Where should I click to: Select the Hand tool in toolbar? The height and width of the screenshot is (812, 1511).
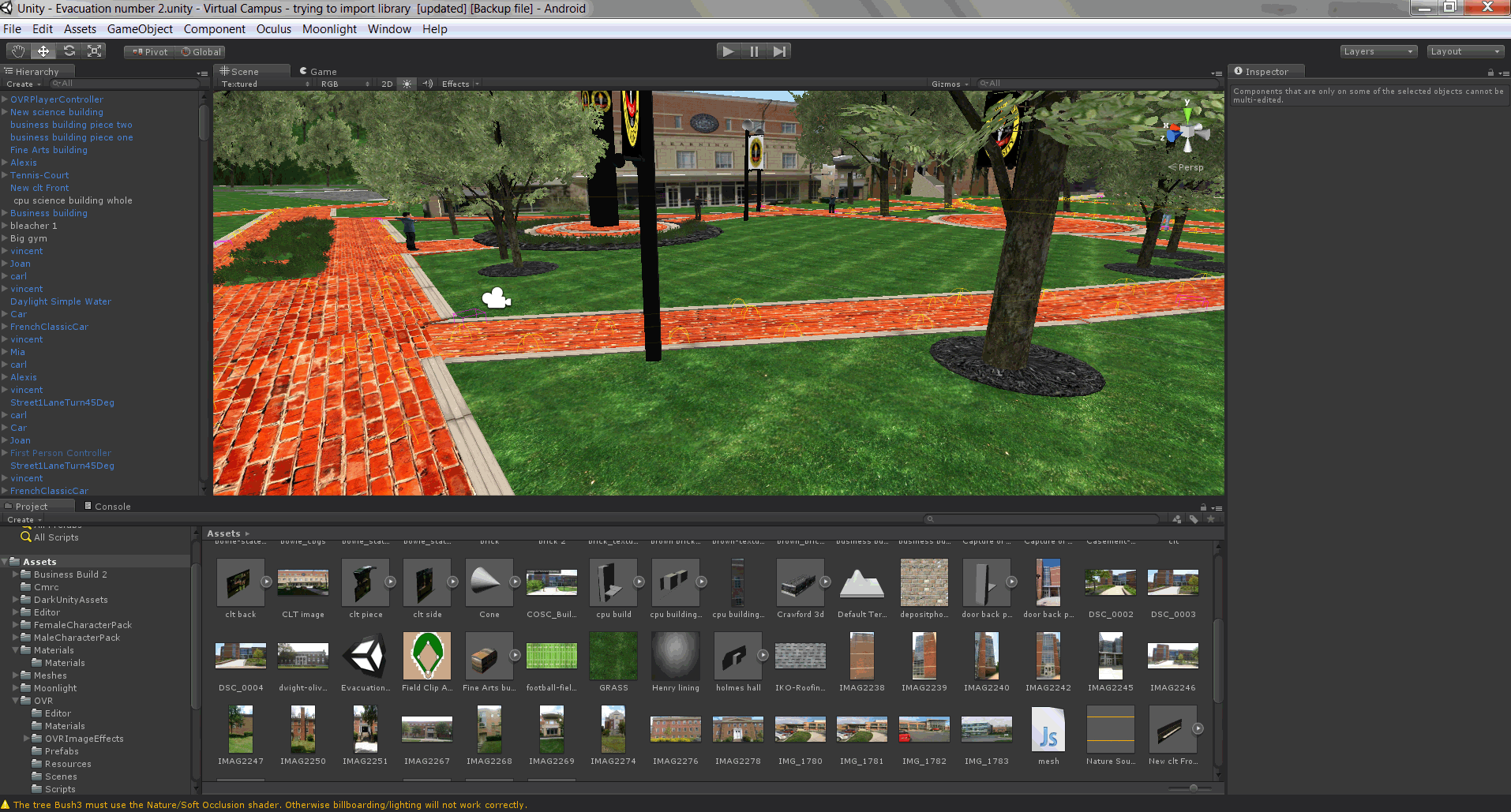18,51
